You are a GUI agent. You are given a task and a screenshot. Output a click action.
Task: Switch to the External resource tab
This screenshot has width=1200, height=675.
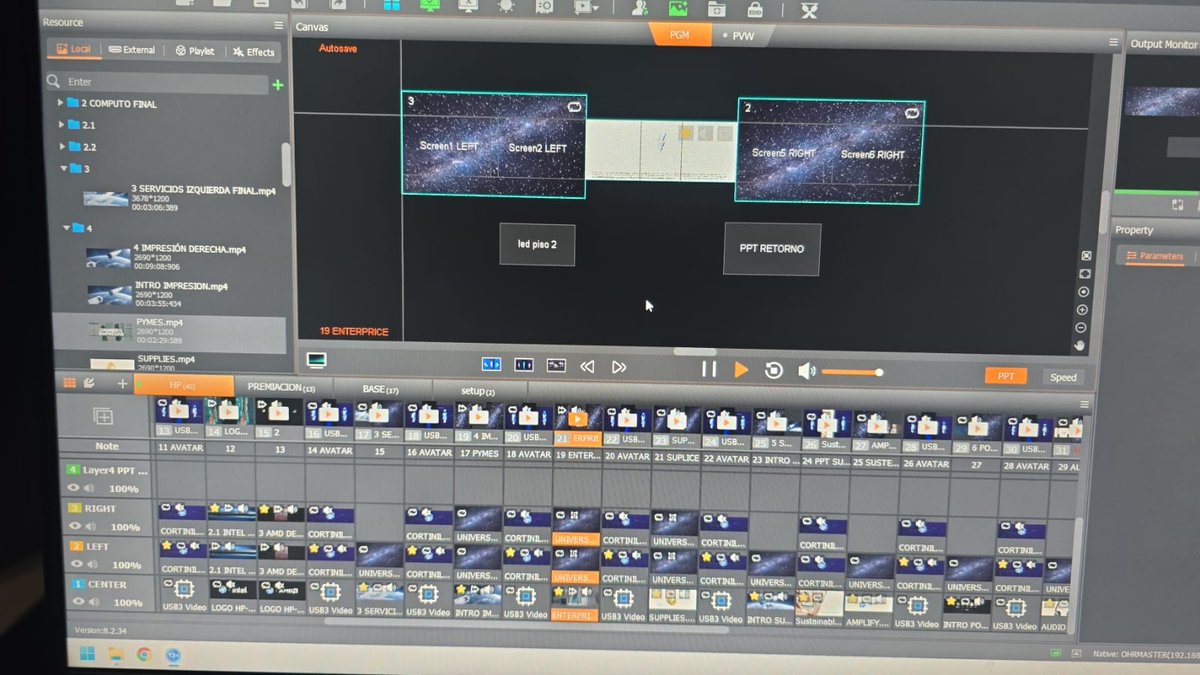pyautogui.click(x=132, y=49)
